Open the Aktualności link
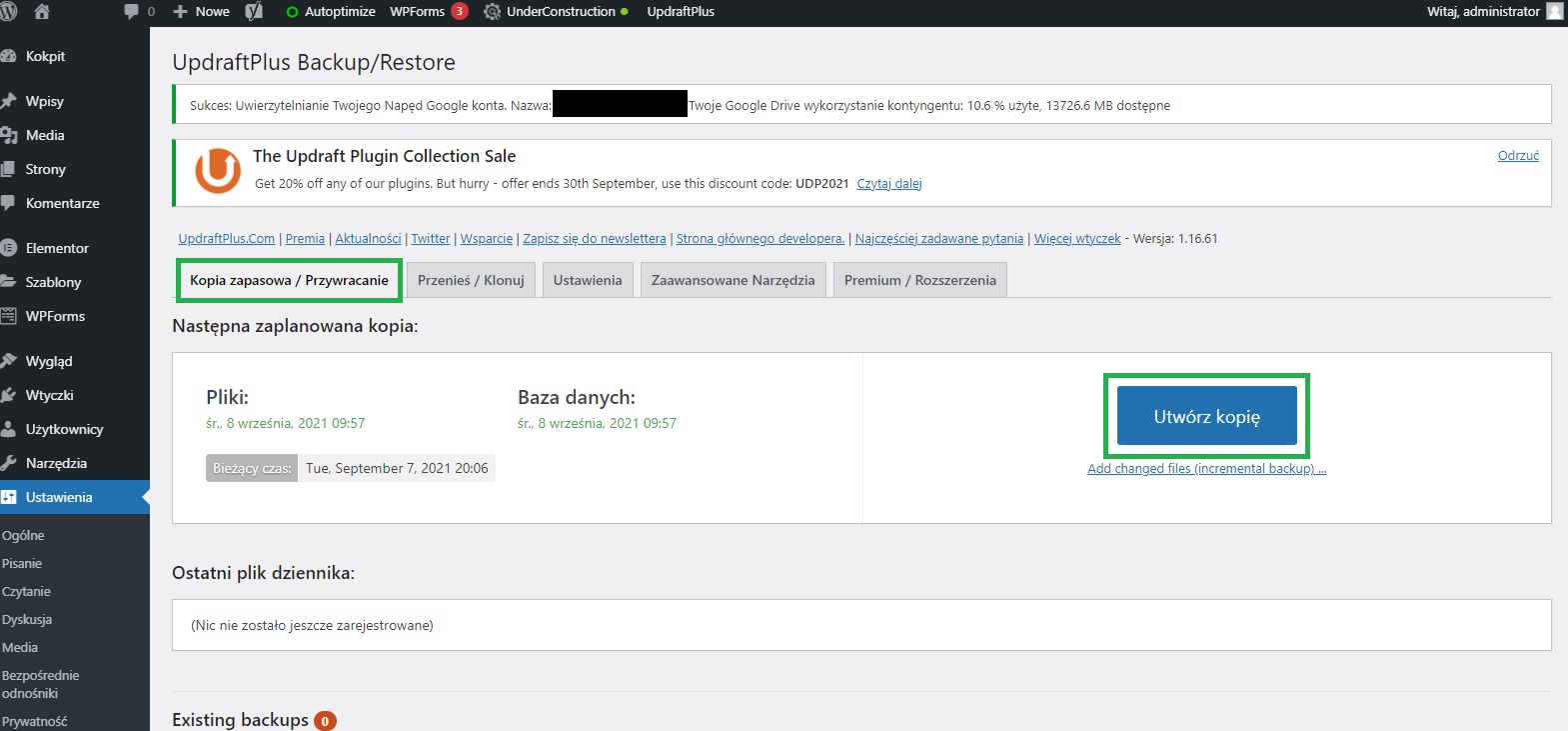 [368, 239]
